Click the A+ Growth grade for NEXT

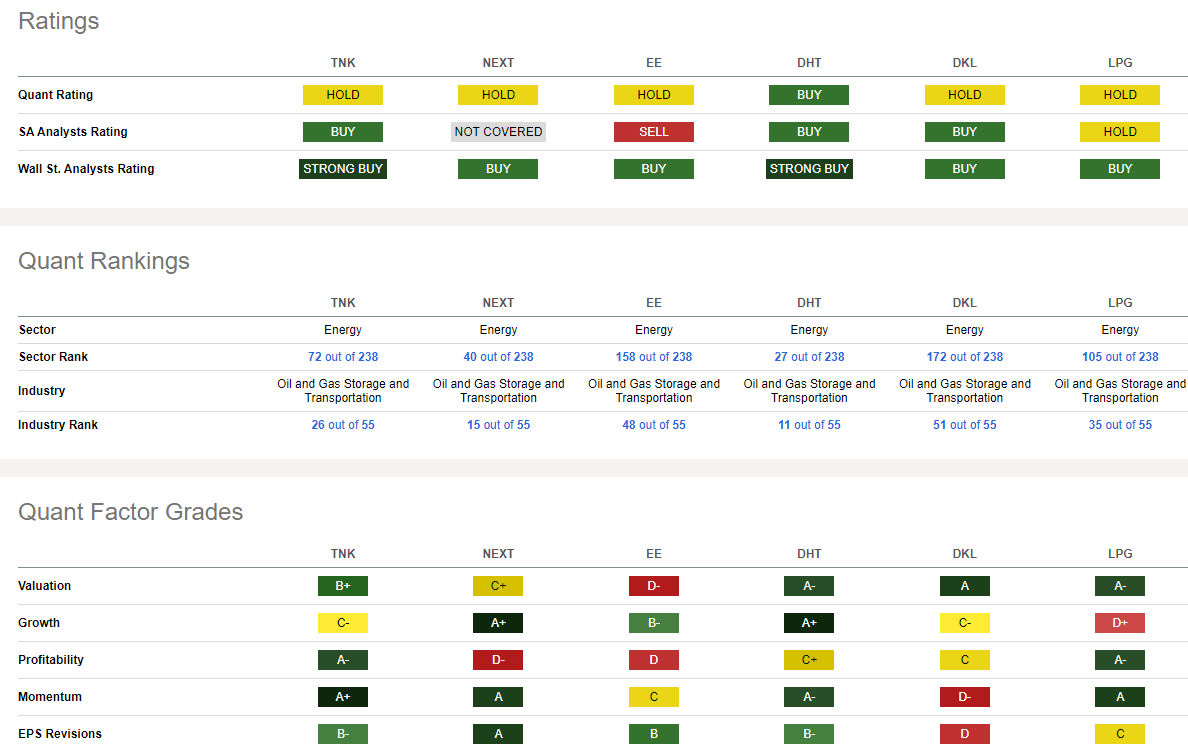498,622
